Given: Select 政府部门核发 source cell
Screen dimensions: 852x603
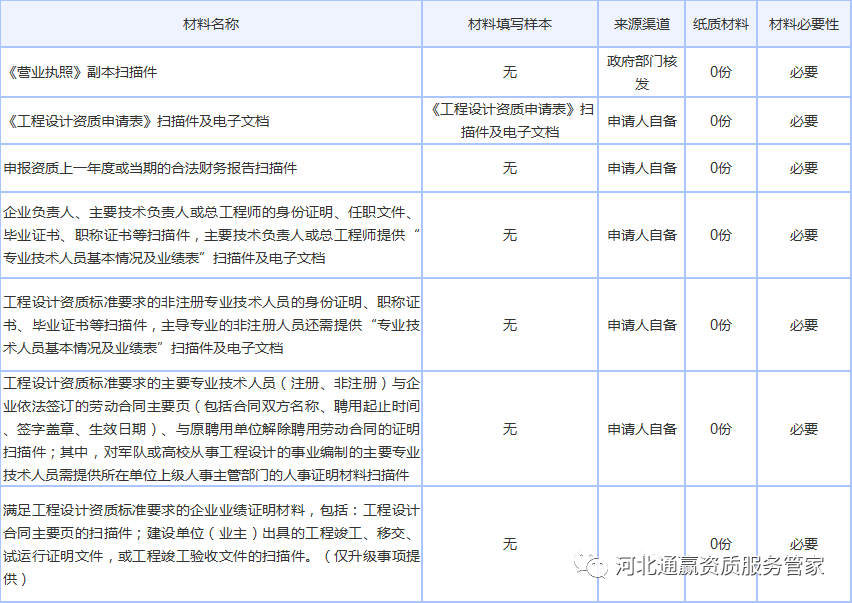Looking at the screenshot, I should point(642,72).
